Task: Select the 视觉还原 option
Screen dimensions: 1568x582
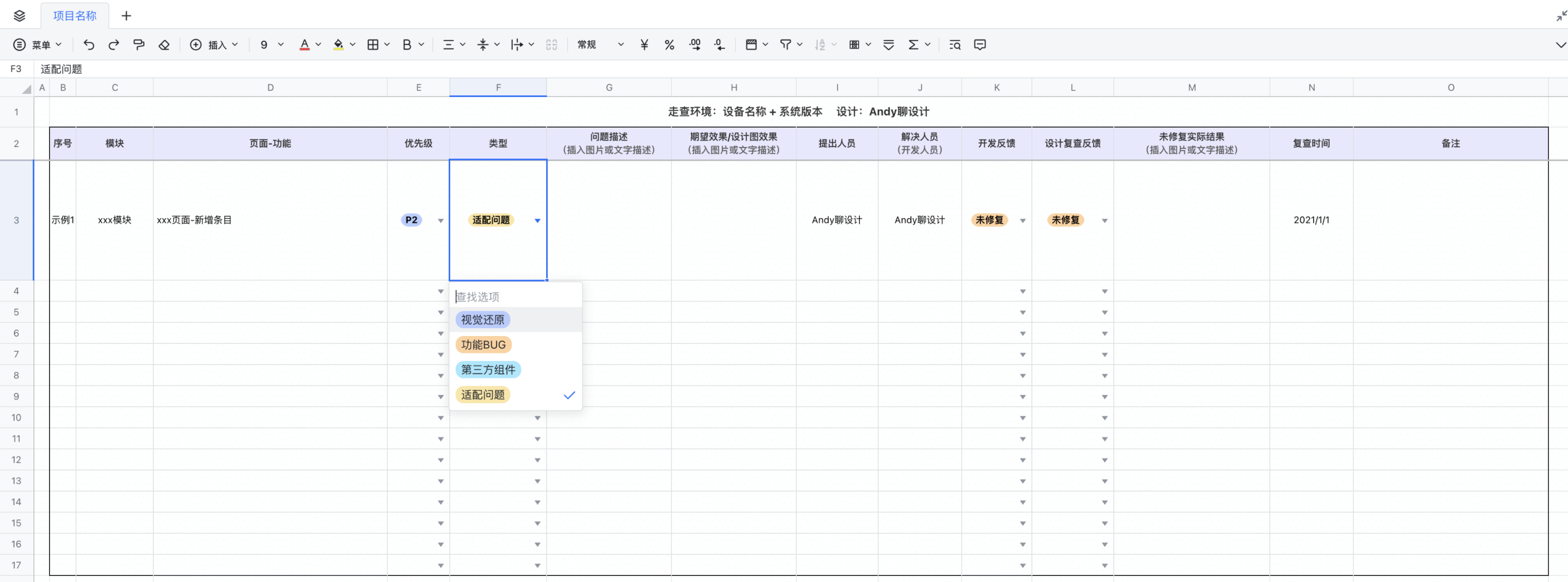Action: 482,319
